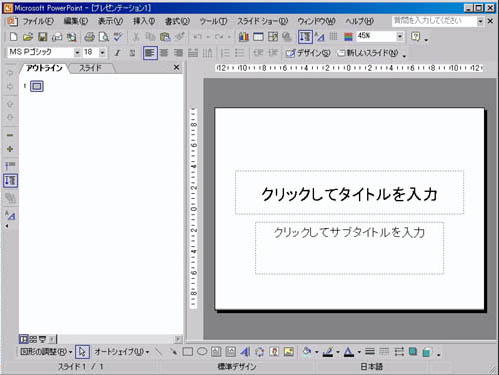This screenshot has width=499, height=375.
Task: Save the presentation with floppy icon
Action: (42, 37)
